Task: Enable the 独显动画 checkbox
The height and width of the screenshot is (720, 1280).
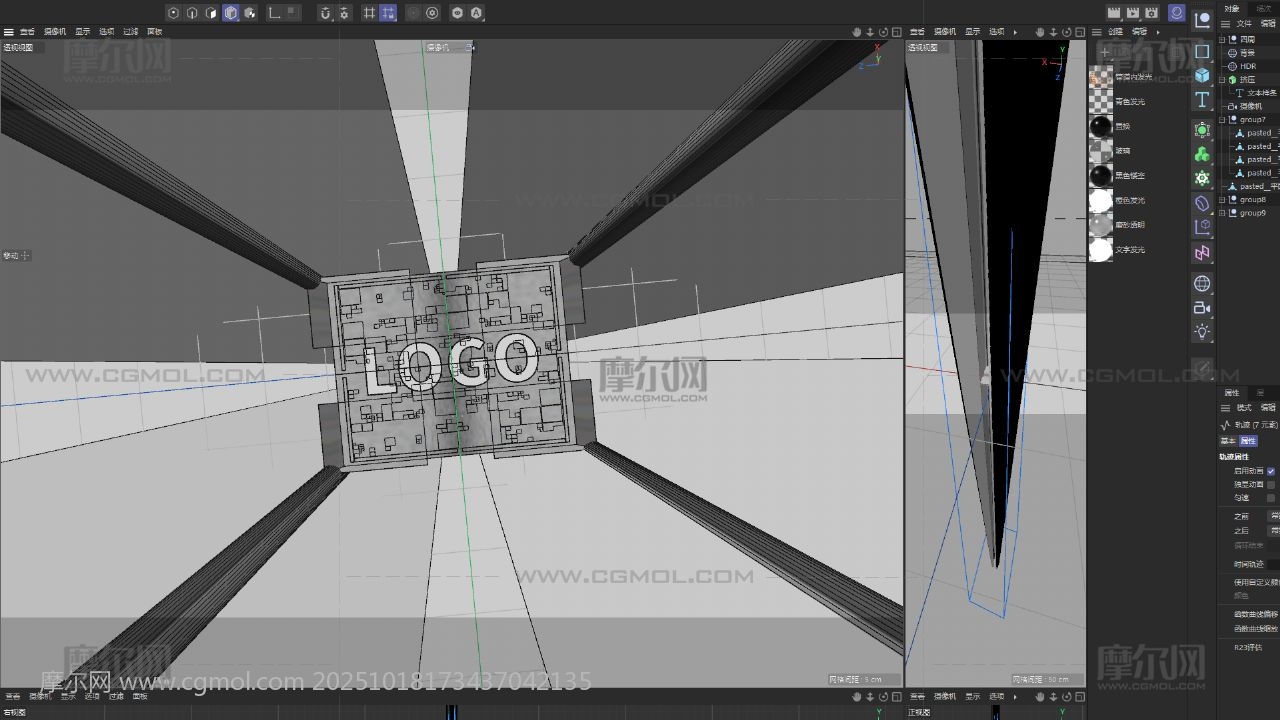Action: coord(1271,484)
